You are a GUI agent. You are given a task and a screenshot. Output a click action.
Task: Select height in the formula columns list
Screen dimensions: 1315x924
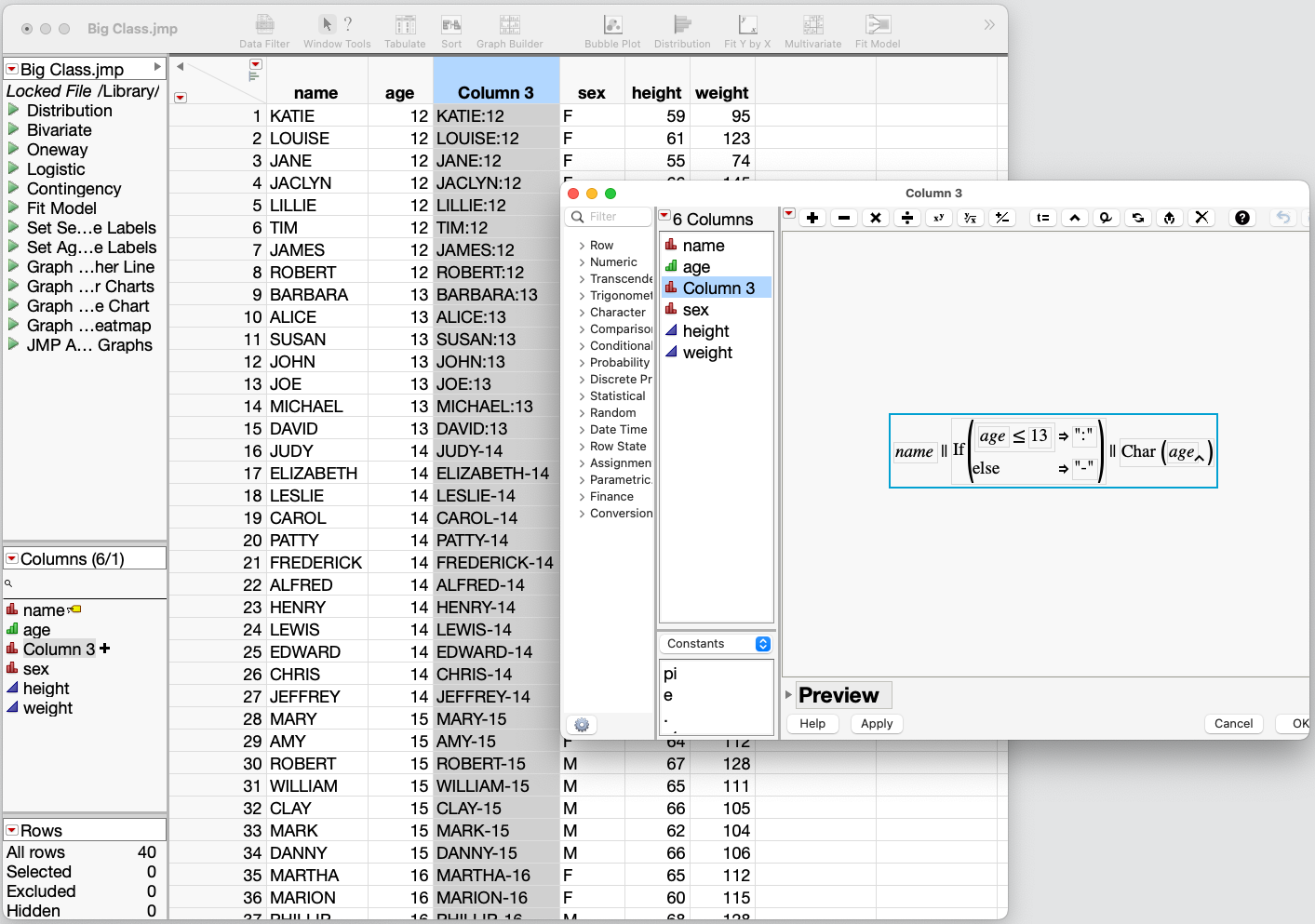(x=705, y=331)
